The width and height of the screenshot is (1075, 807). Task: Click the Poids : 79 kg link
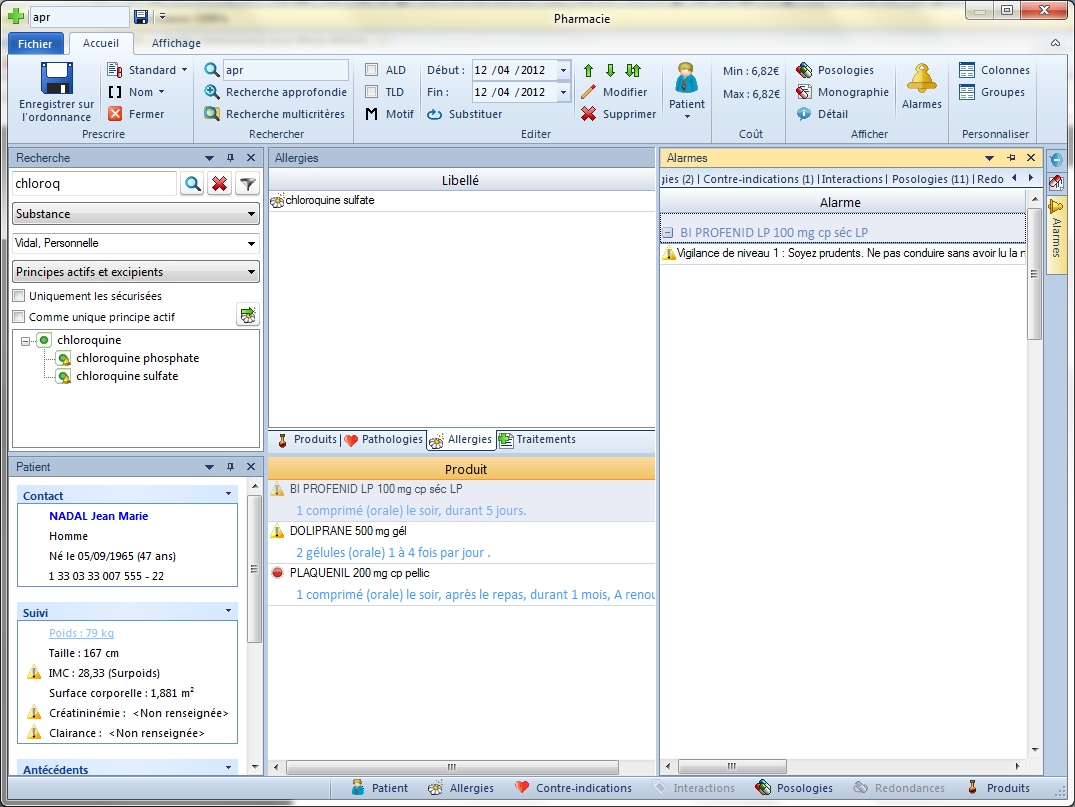(81, 633)
